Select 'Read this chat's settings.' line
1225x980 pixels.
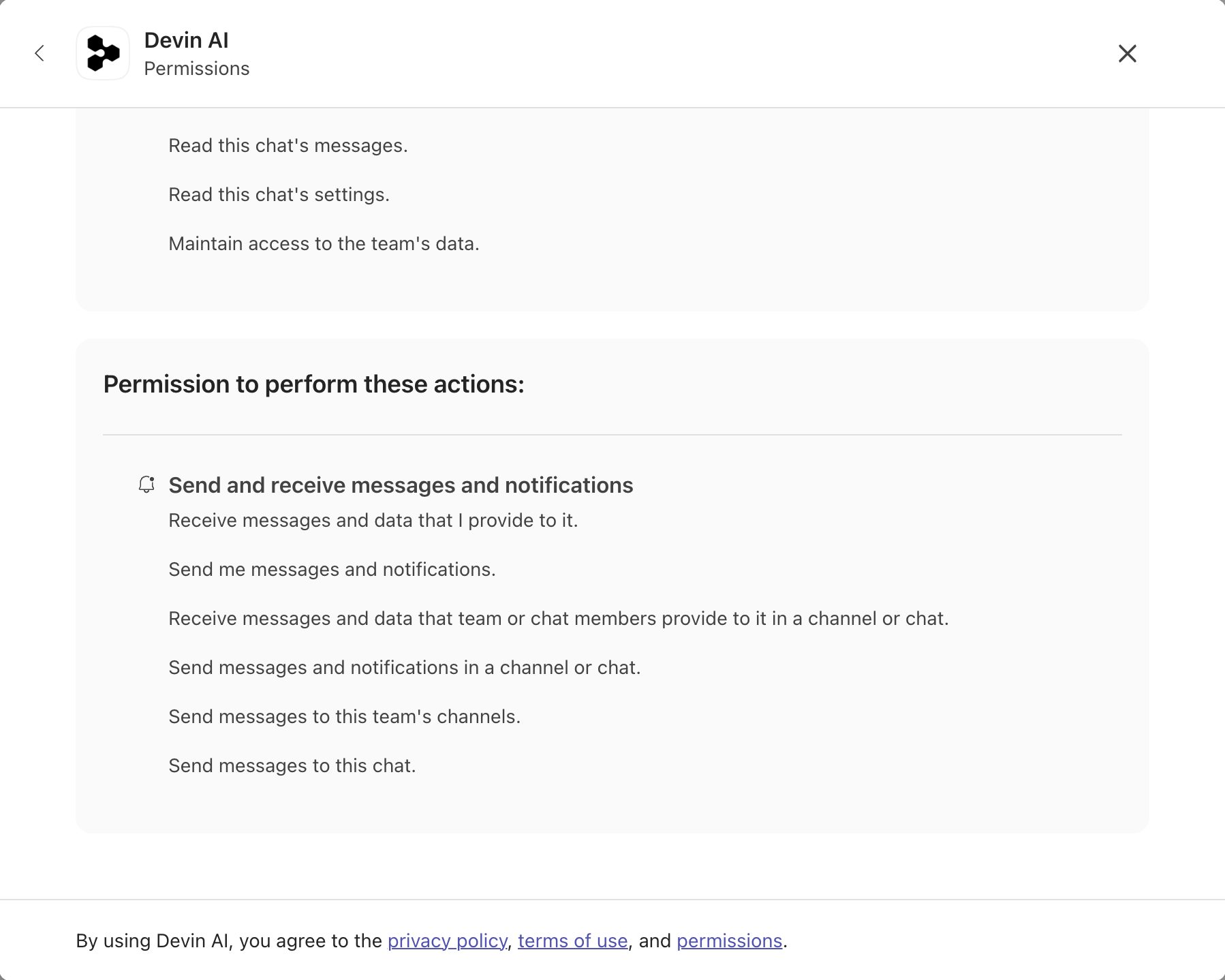[x=279, y=195]
